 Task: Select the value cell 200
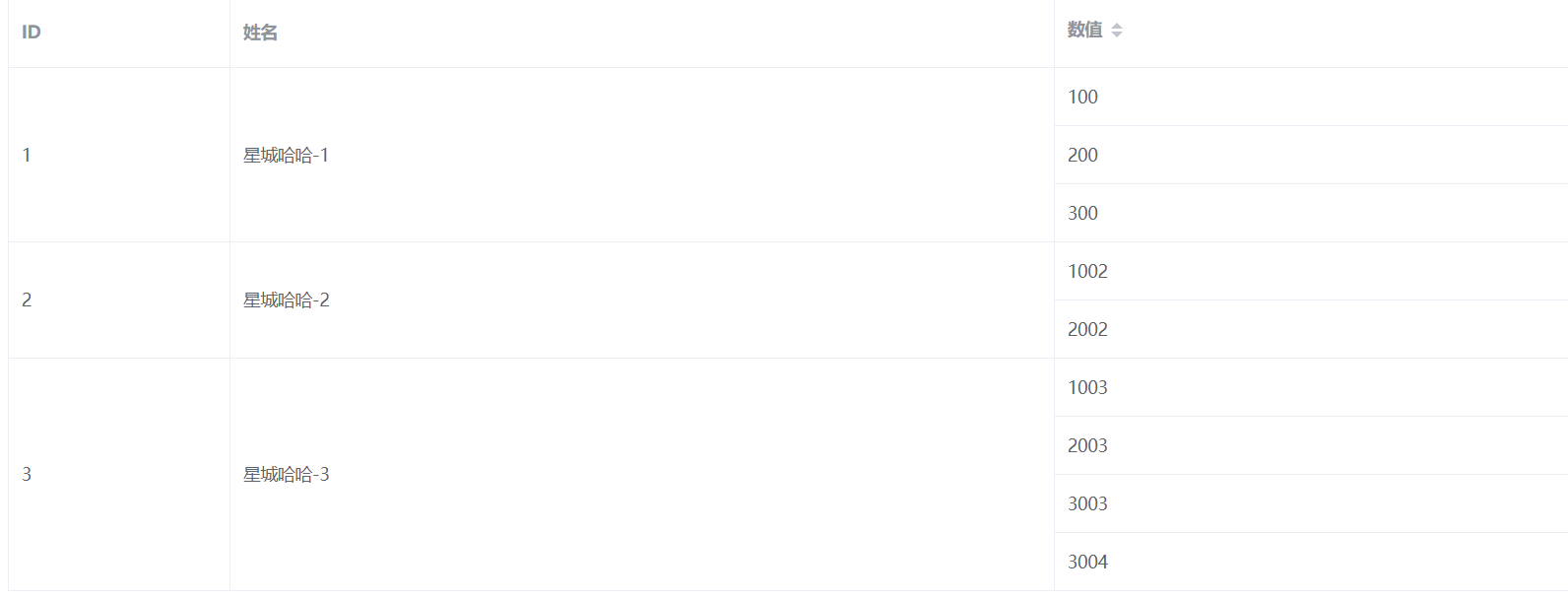tap(1311, 155)
